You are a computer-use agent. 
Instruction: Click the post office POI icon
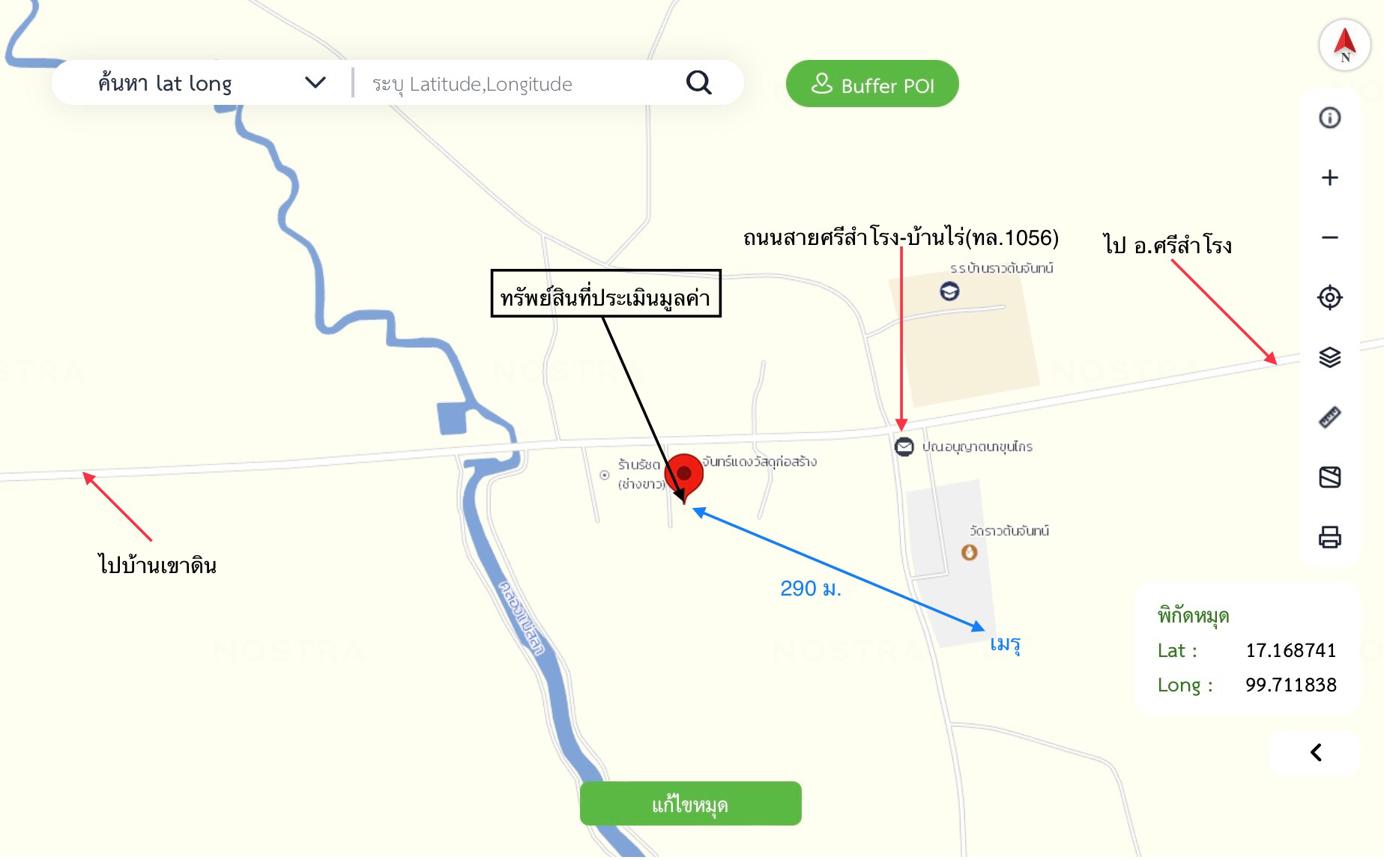pyautogui.click(x=904, y=447)
